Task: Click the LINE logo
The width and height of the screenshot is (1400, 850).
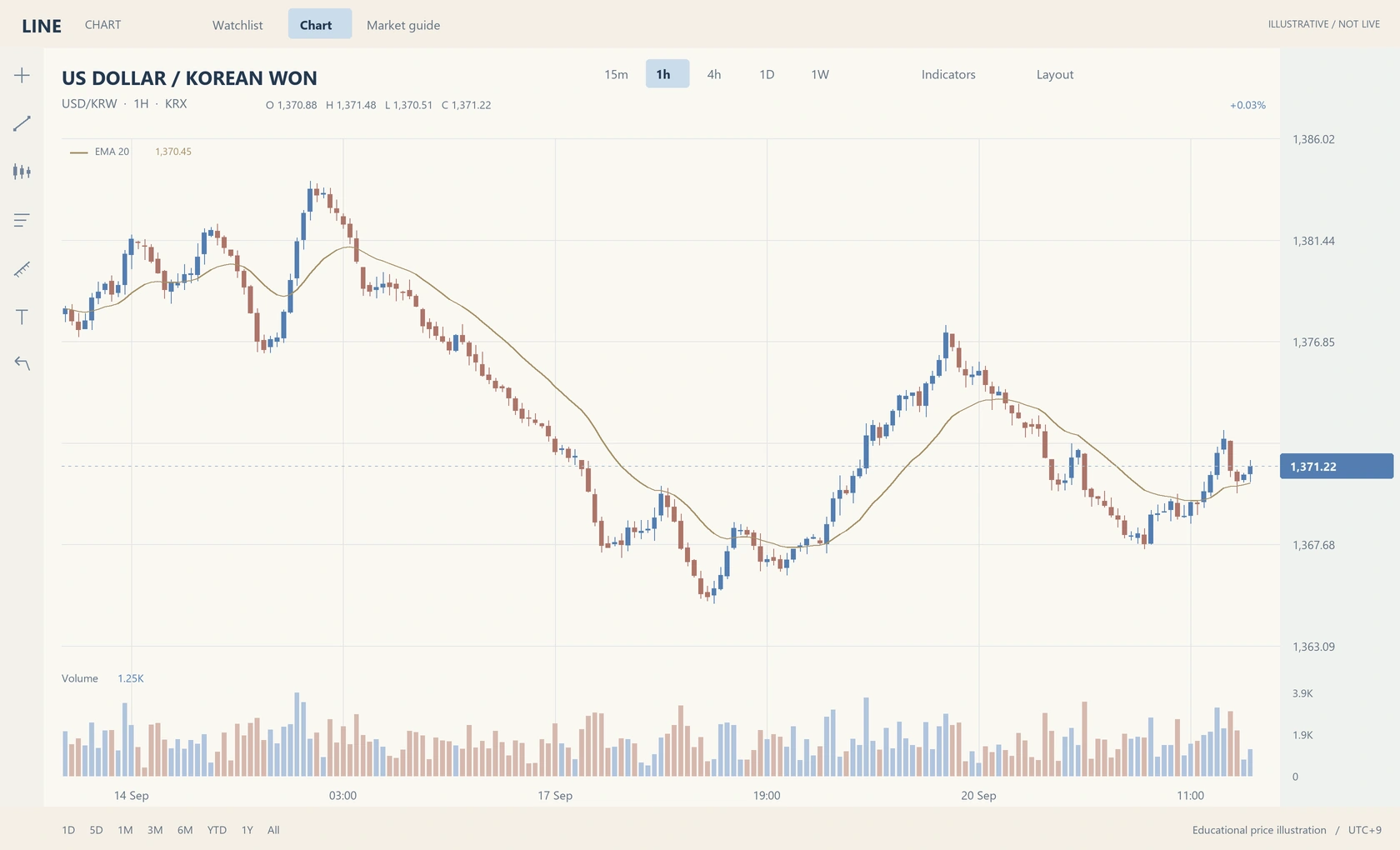Action: tap(42, 26)
